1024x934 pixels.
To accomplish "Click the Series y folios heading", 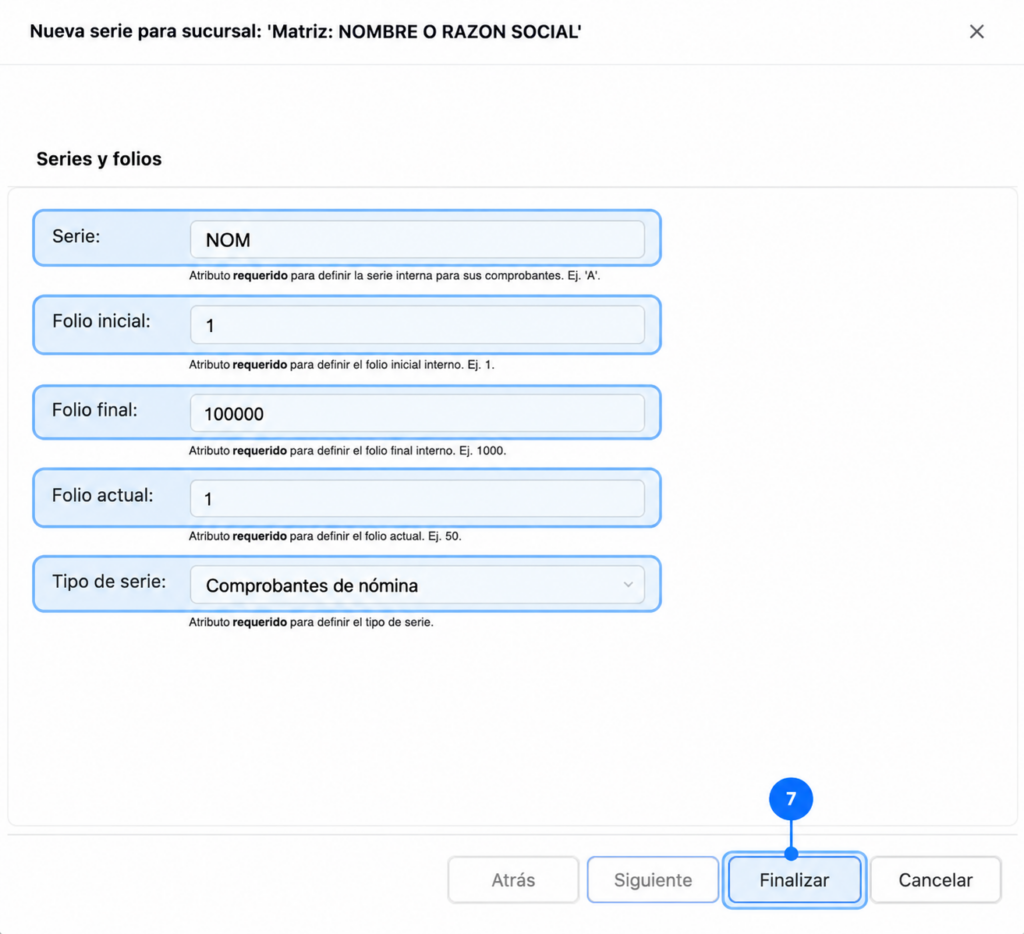I will click(x=99, y=159).
